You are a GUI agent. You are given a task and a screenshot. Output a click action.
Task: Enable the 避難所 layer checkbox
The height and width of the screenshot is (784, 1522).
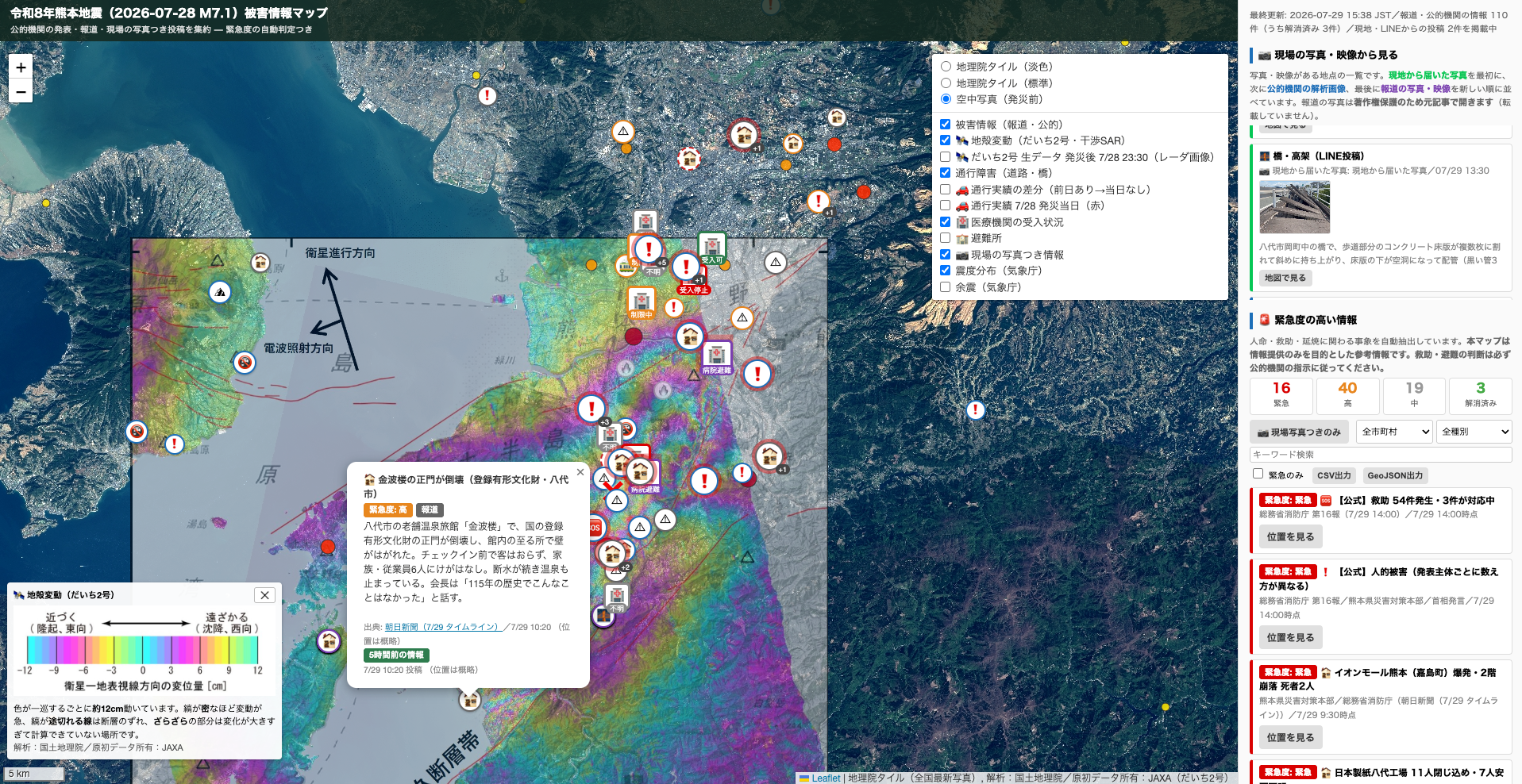(946, 238)
